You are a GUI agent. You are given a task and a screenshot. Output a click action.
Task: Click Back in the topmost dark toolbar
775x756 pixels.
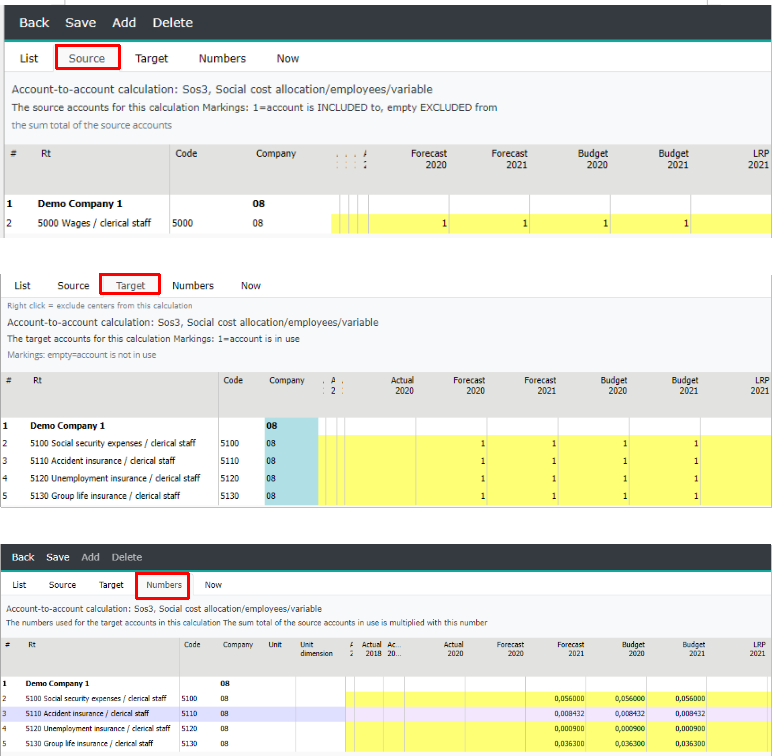pos(34,22)
